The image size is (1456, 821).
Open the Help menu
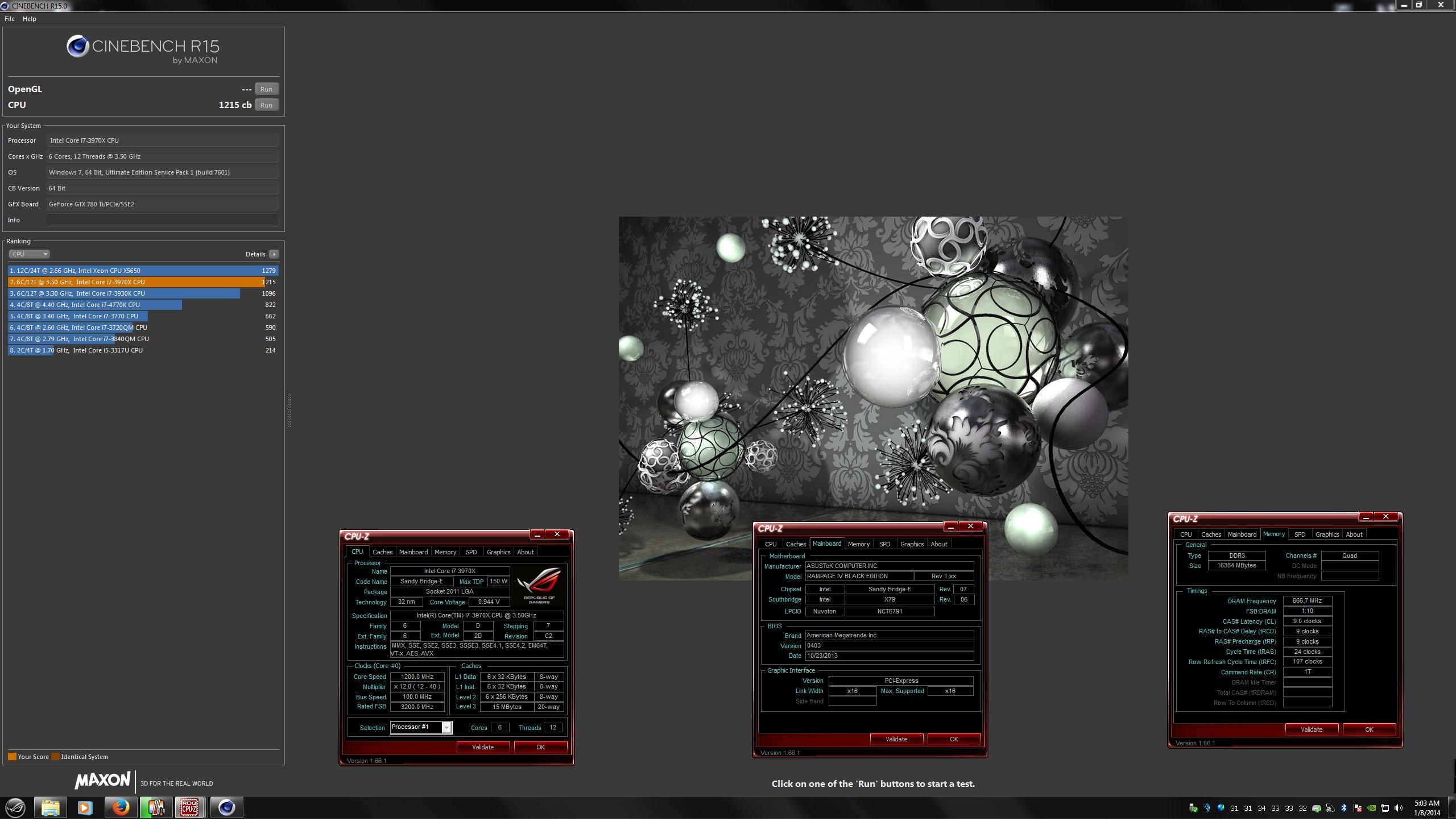point(30,19)
